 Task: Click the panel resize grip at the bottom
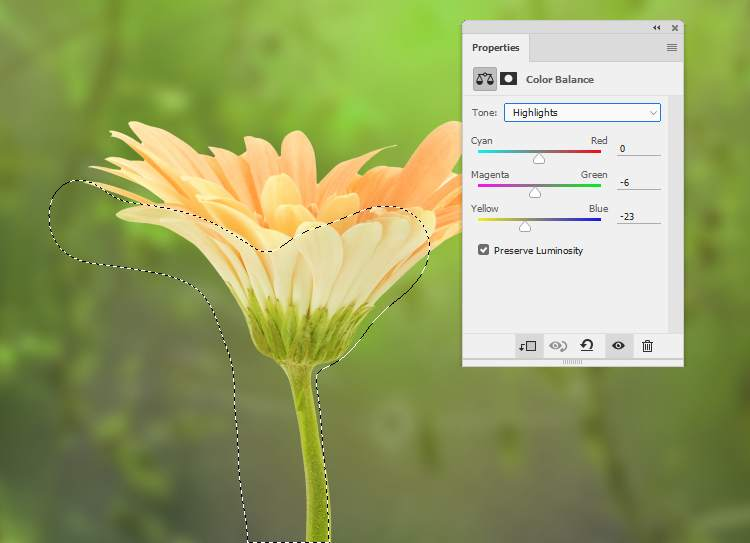coord(573,362)
